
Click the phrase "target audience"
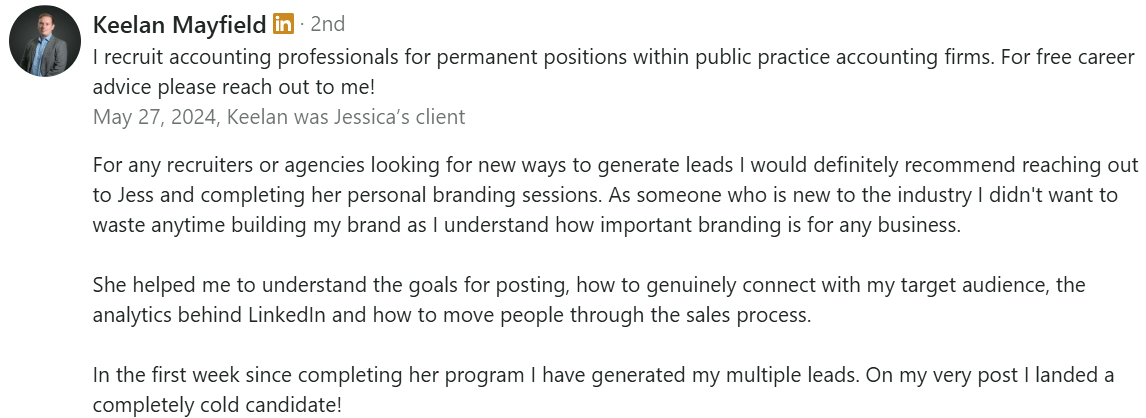971,285
